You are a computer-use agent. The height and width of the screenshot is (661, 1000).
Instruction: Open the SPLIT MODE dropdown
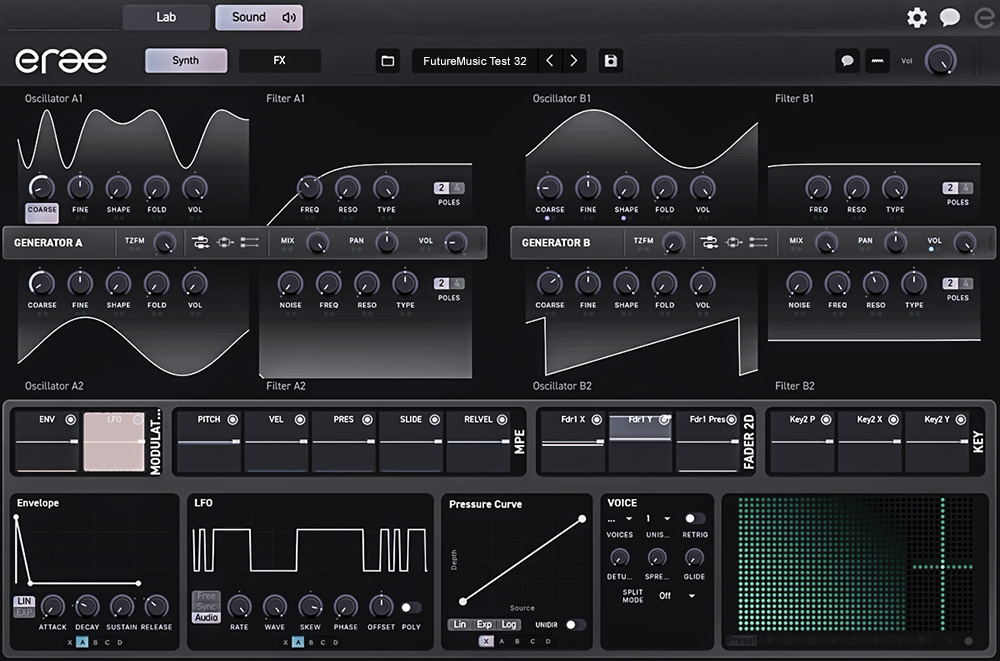[677, 596]
